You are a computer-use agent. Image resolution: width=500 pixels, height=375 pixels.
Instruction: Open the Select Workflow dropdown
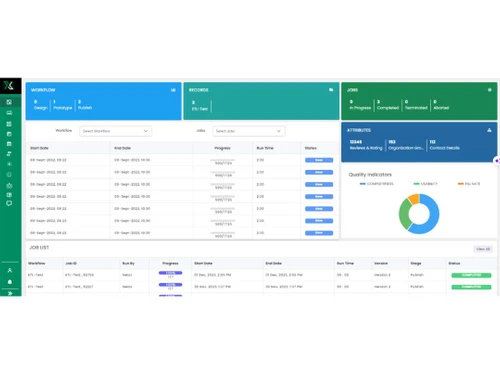pyautogui.click(x=116, y=131)
